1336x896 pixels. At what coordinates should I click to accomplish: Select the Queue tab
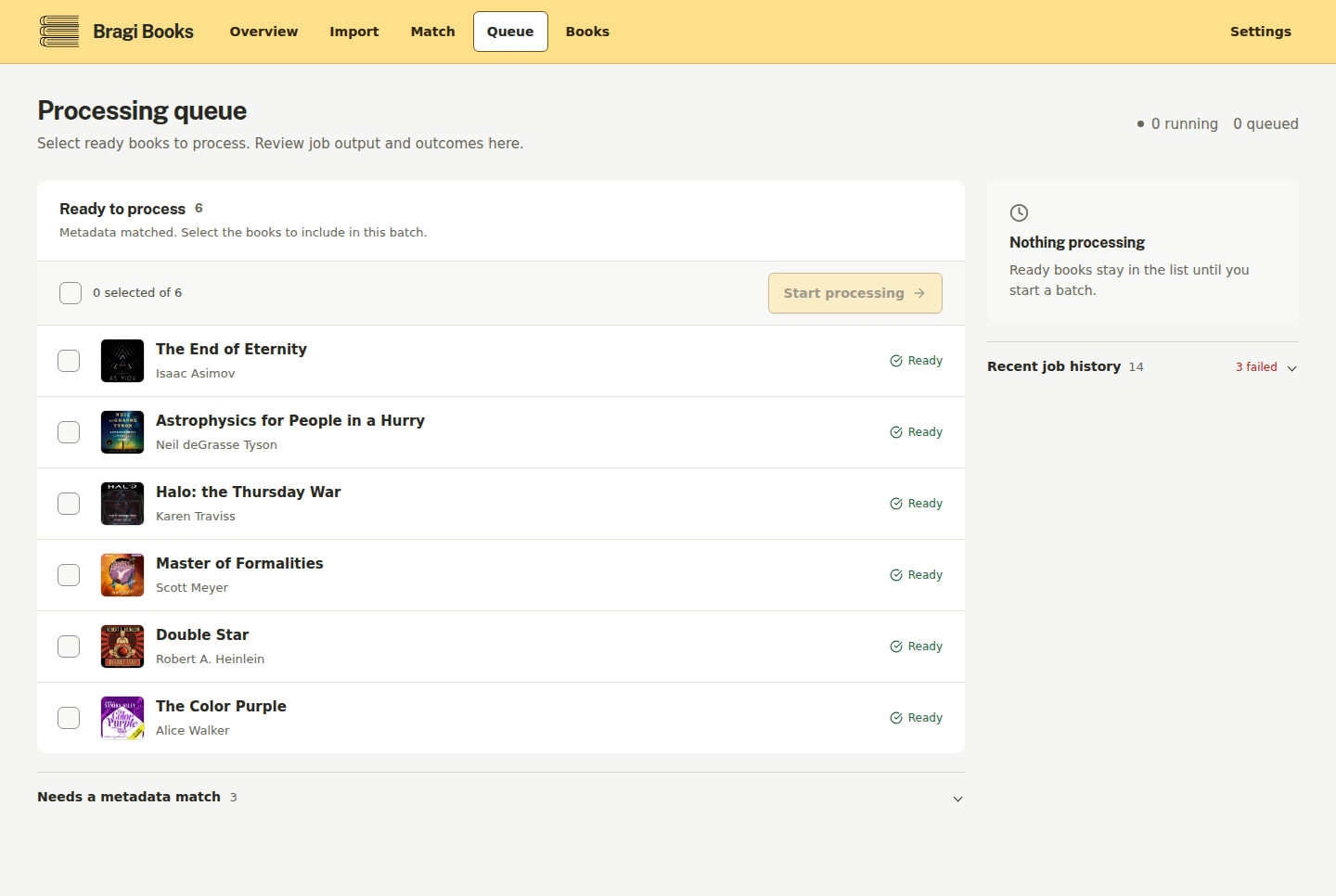pyautogui.click(x=510, y=32)
